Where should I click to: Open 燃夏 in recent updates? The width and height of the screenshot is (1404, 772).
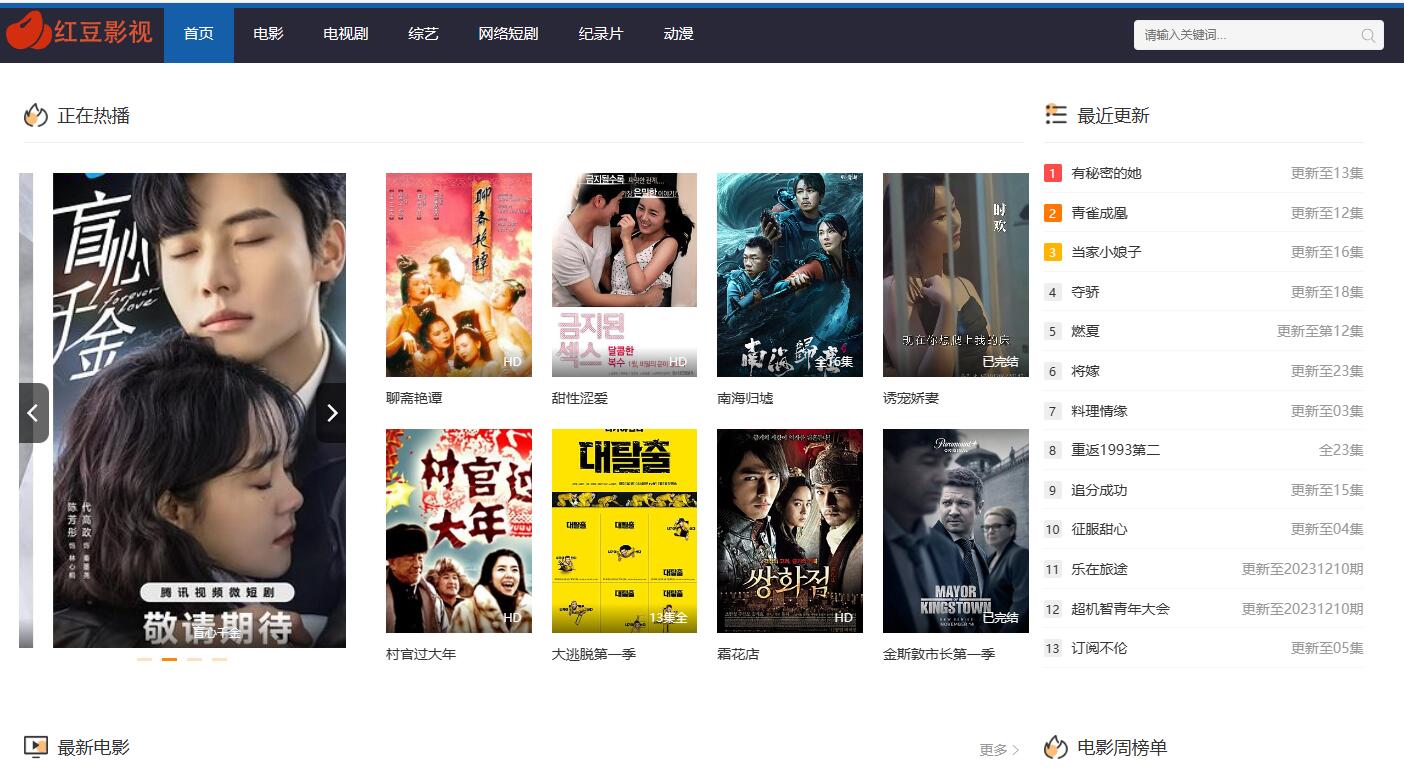tap(1085, 331)
